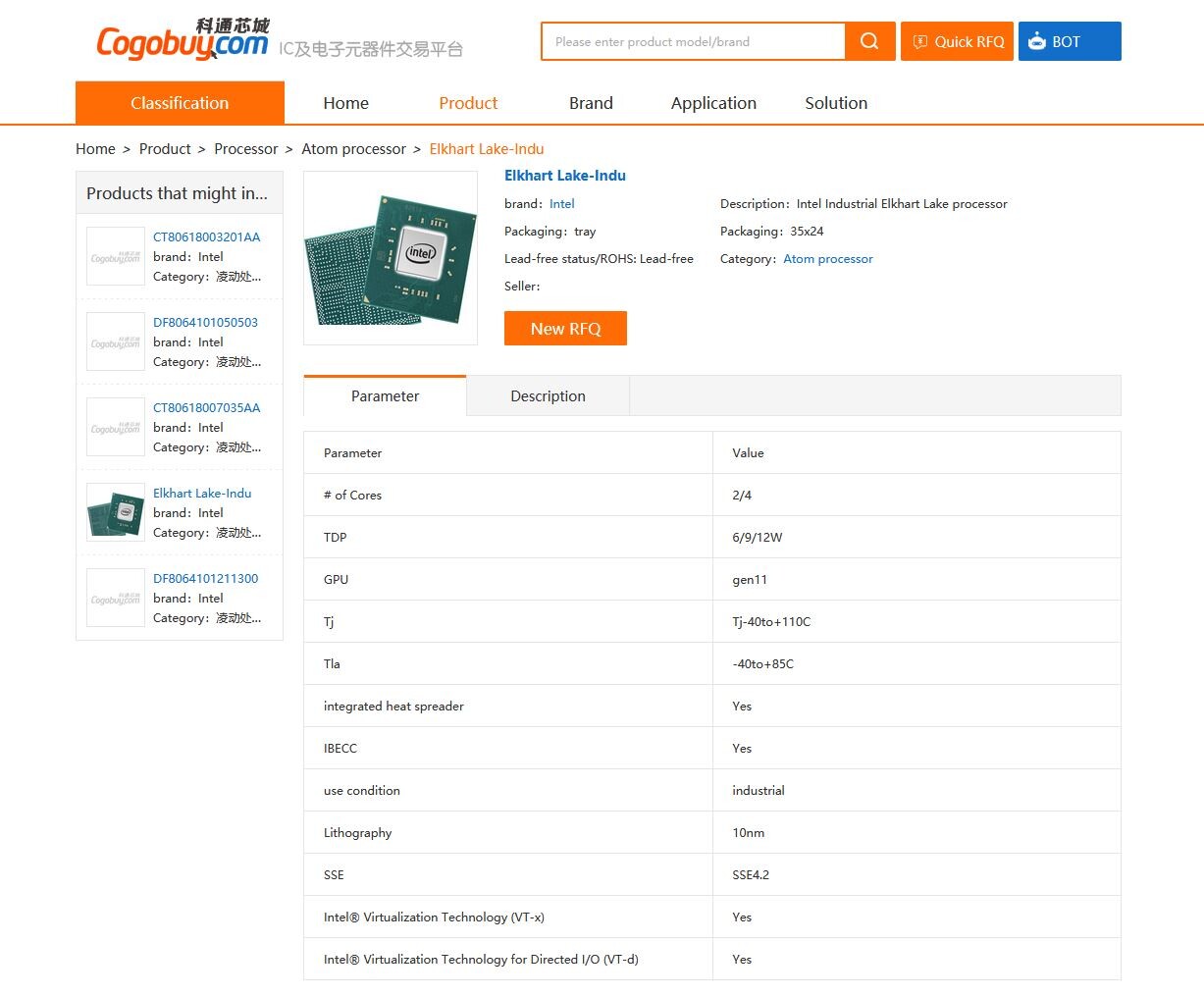The image size is (1204, 996).
Task: Click the CT80618003201AA placeholder thumbnail
Action: 116,257
